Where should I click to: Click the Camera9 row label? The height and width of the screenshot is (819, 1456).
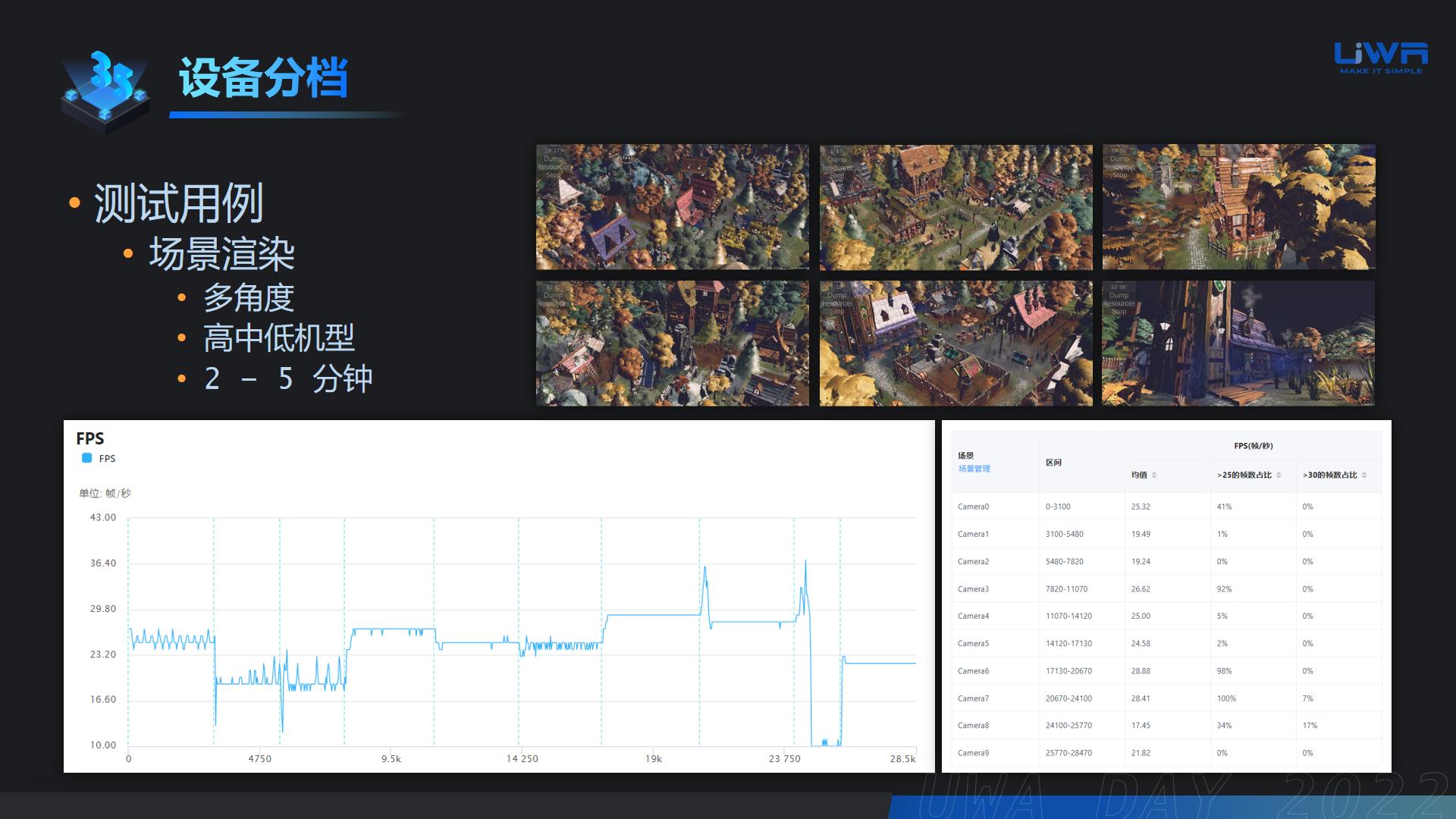coord(973,753)
